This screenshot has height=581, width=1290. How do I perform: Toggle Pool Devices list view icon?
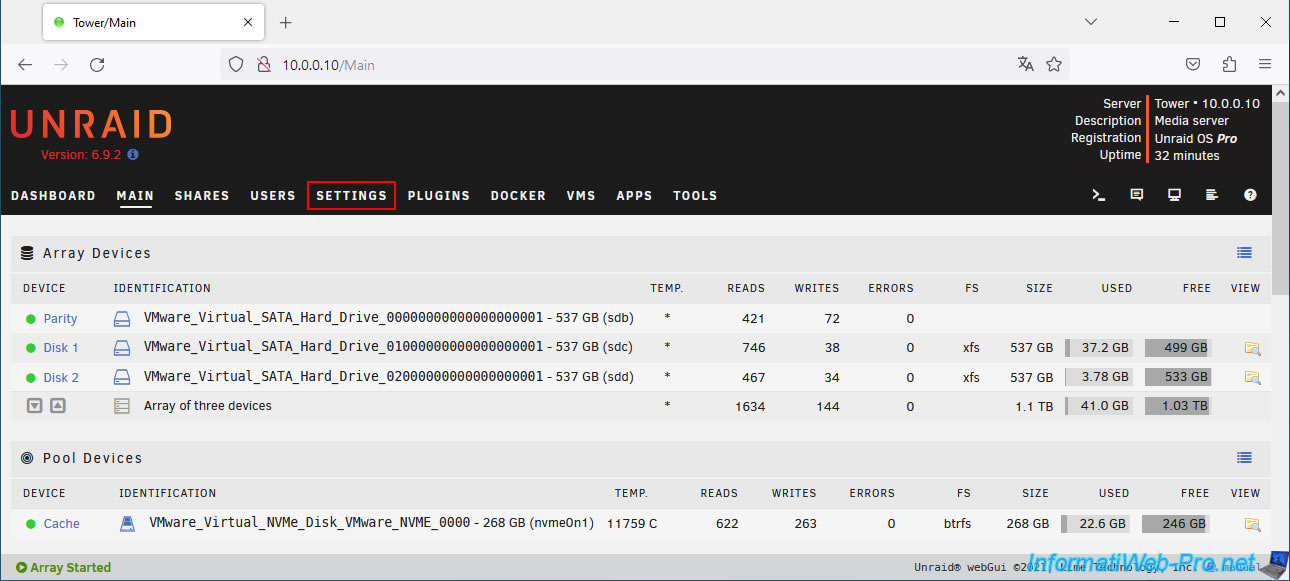click(1244, 458)
